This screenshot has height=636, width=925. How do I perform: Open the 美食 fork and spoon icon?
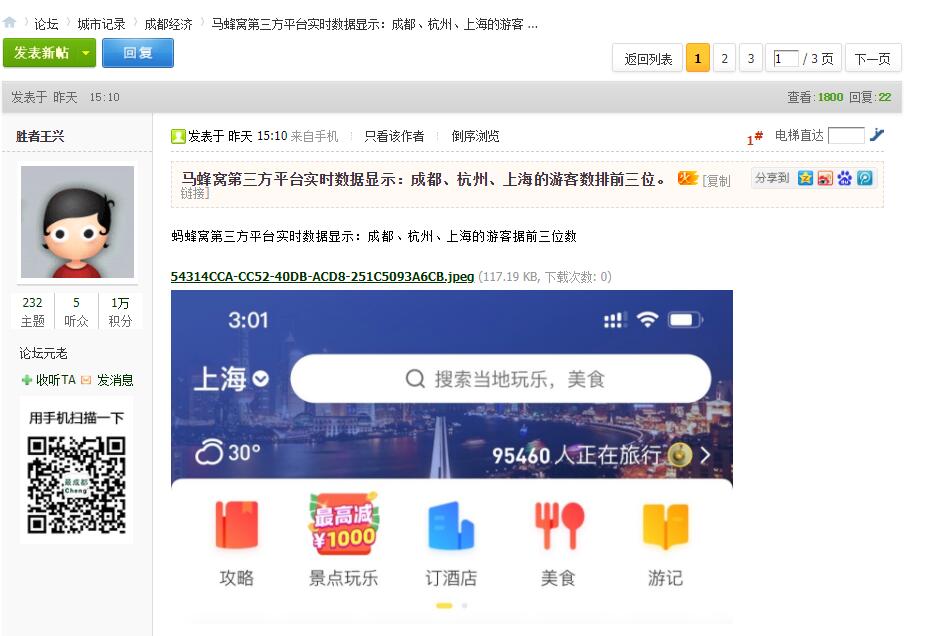[x=559, y=525]
